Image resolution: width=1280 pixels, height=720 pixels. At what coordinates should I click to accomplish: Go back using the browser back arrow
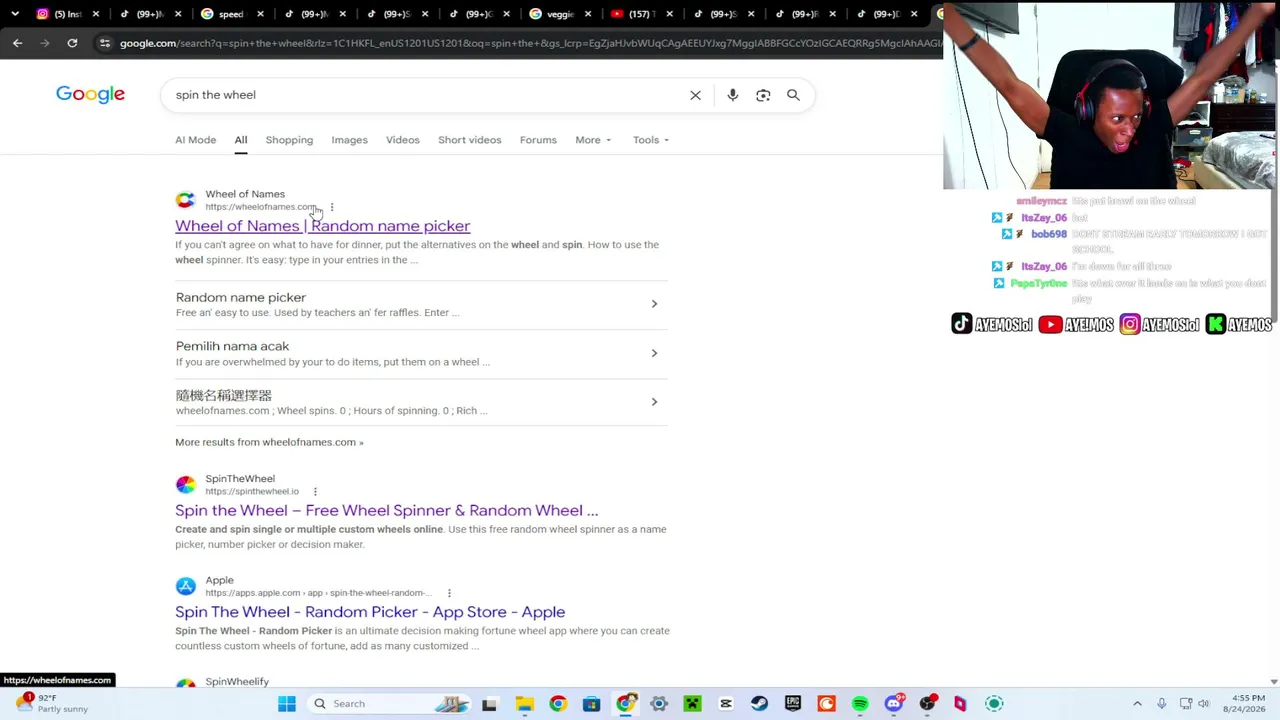17,43
